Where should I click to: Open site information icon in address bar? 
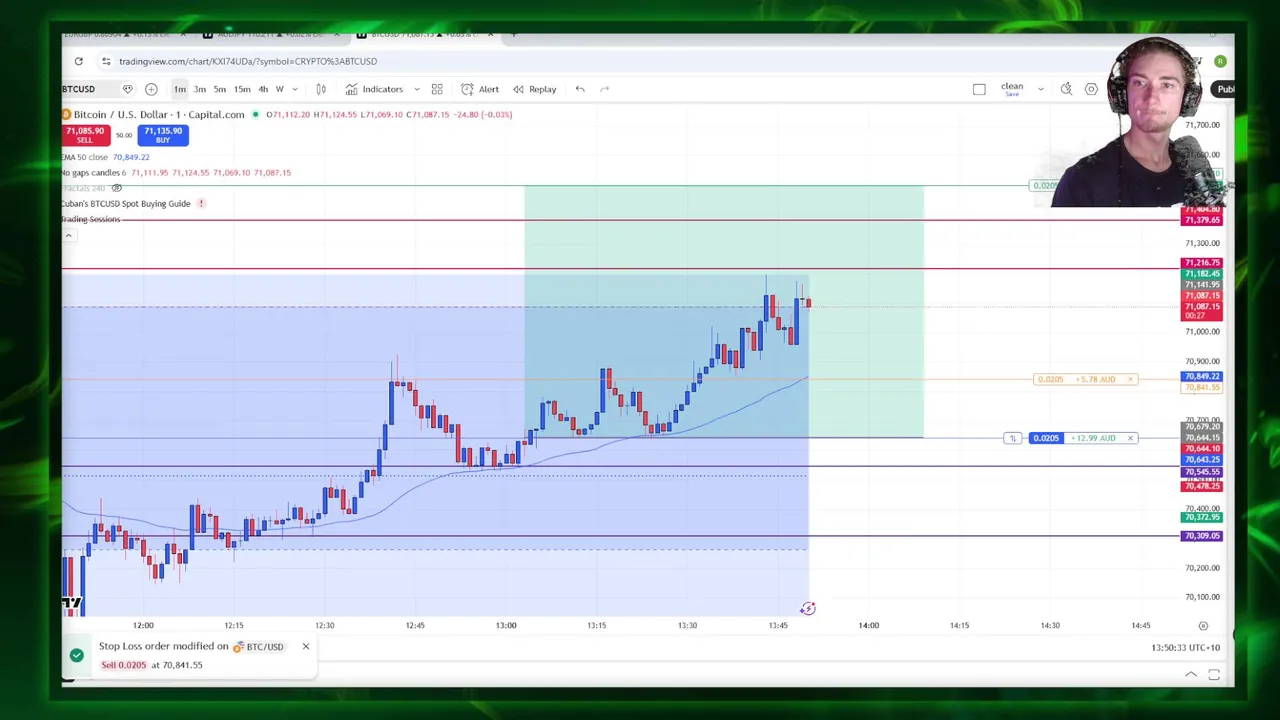tap(106, 61)
